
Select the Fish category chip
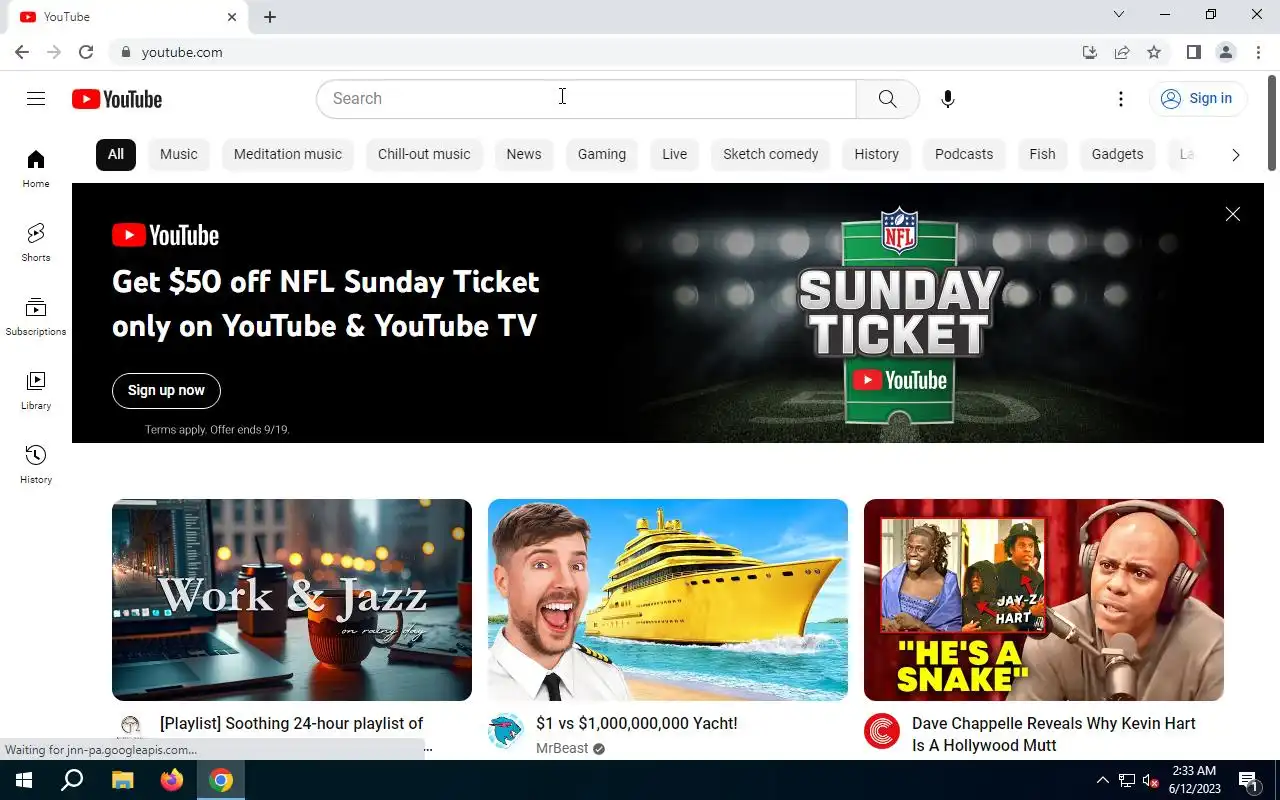(x=1043, y=154)
